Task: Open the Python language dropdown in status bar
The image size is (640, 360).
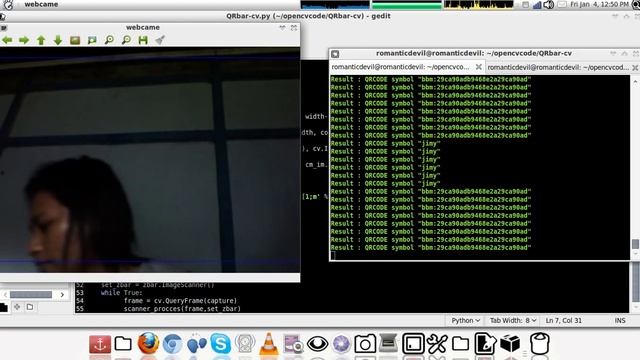Action: tap(465, 320)
